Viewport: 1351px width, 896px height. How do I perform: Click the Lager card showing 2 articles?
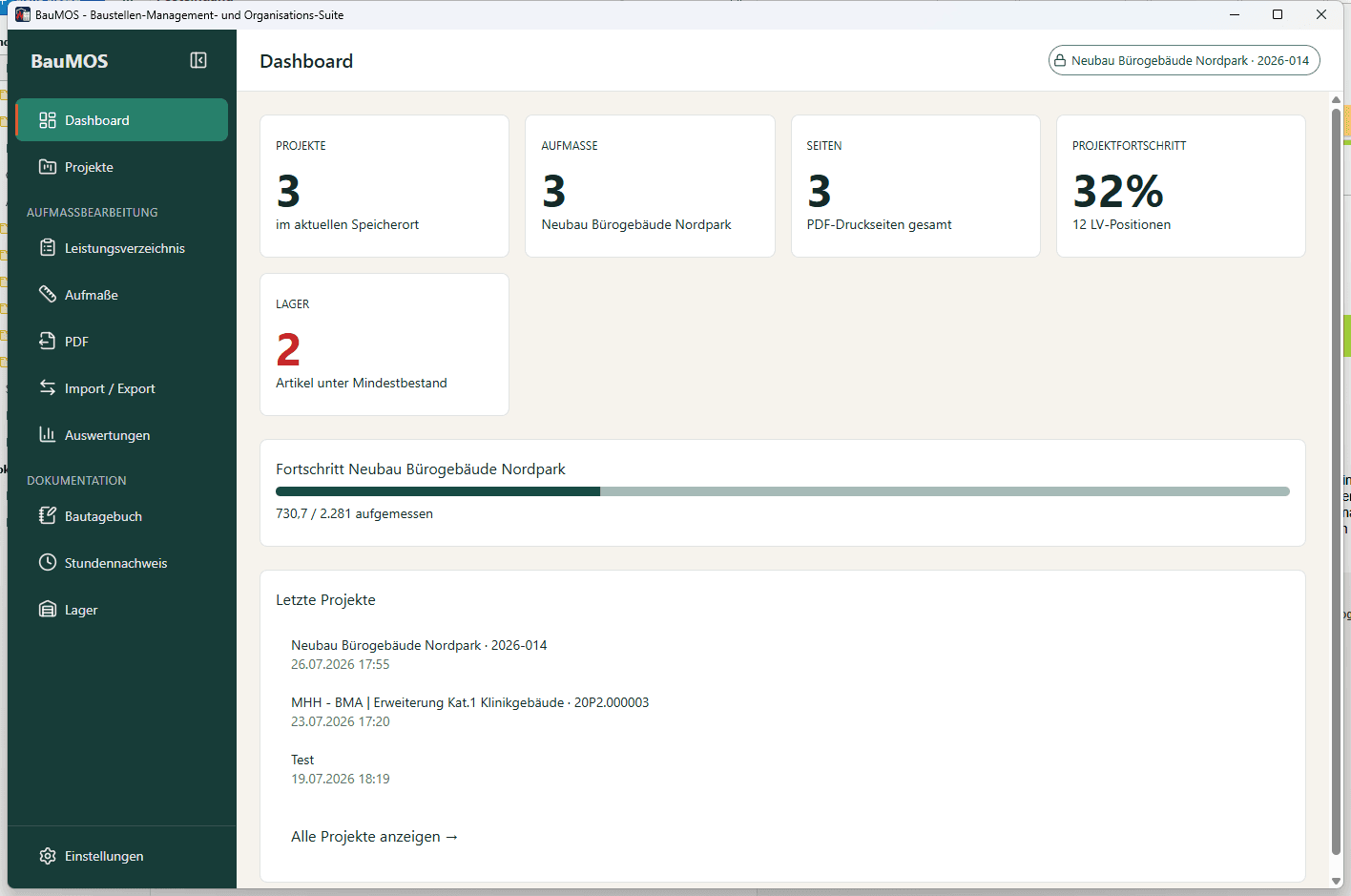385,344
